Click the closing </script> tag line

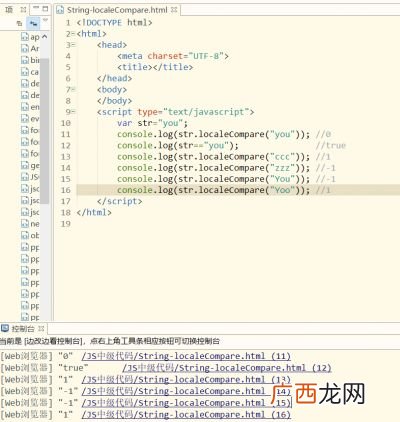pos(120,201)
